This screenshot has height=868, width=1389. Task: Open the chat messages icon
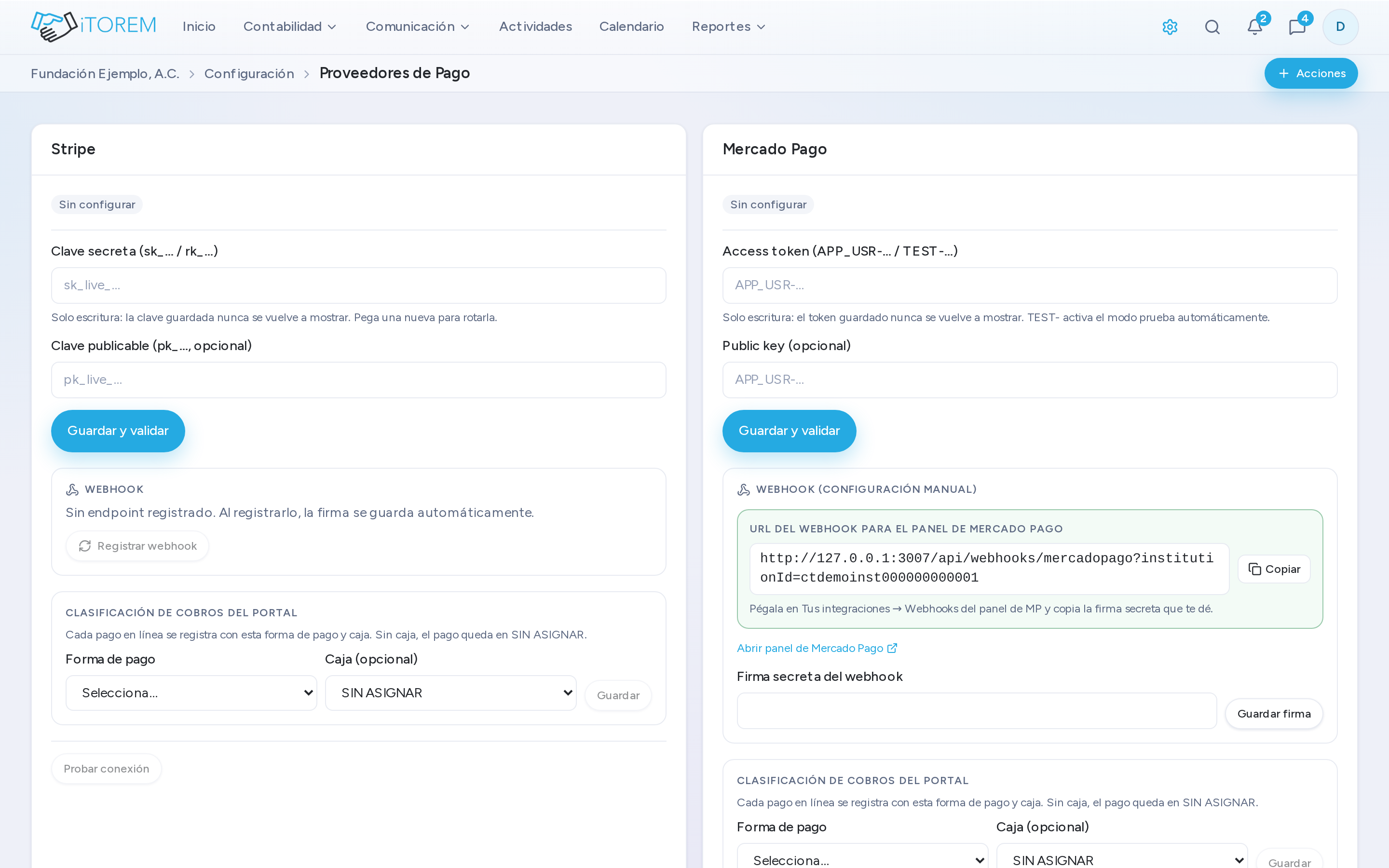point(1297,27)
